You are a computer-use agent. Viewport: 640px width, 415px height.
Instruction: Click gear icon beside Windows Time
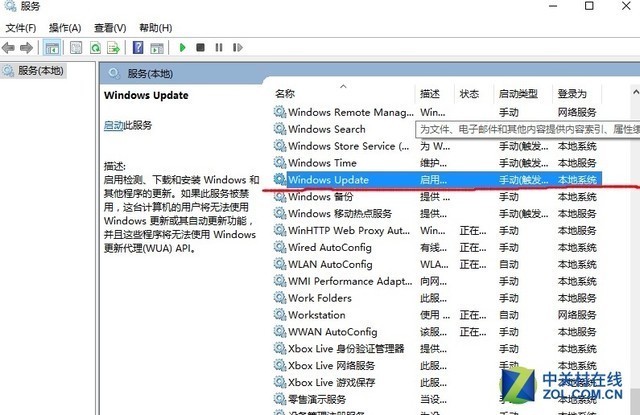coord(280,163)
